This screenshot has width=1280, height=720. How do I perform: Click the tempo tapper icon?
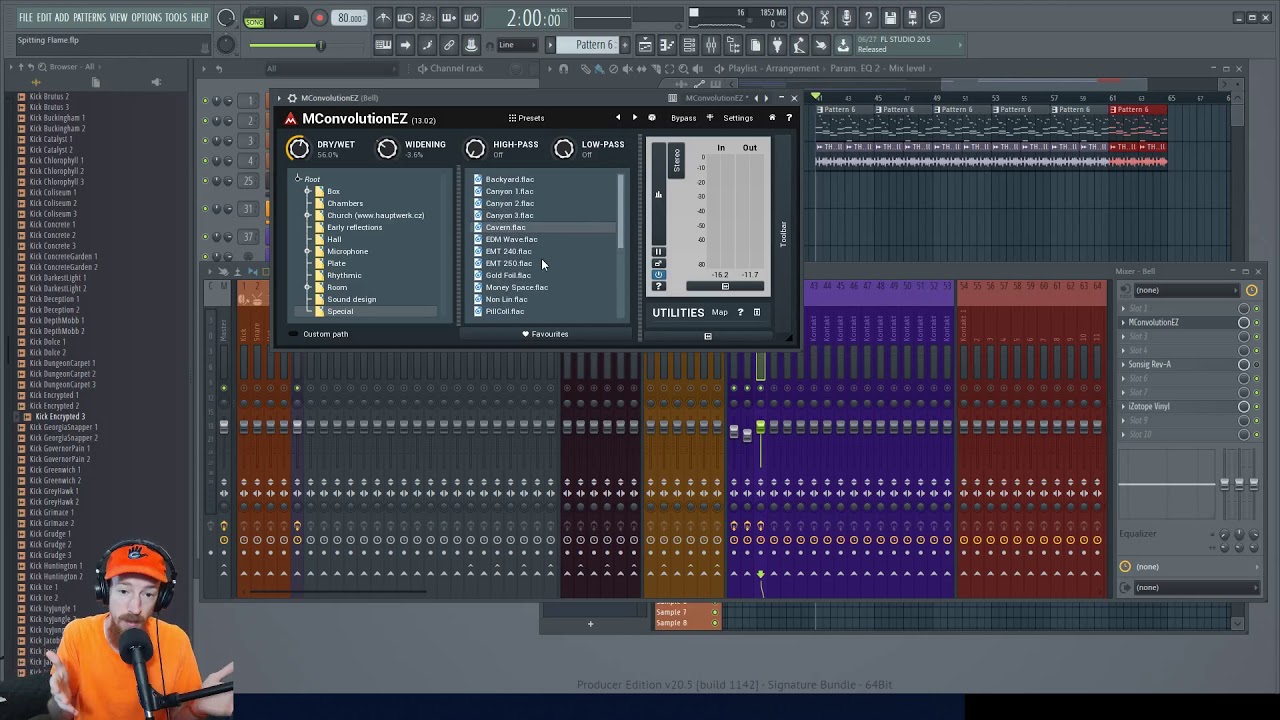(x=799, y=45)
